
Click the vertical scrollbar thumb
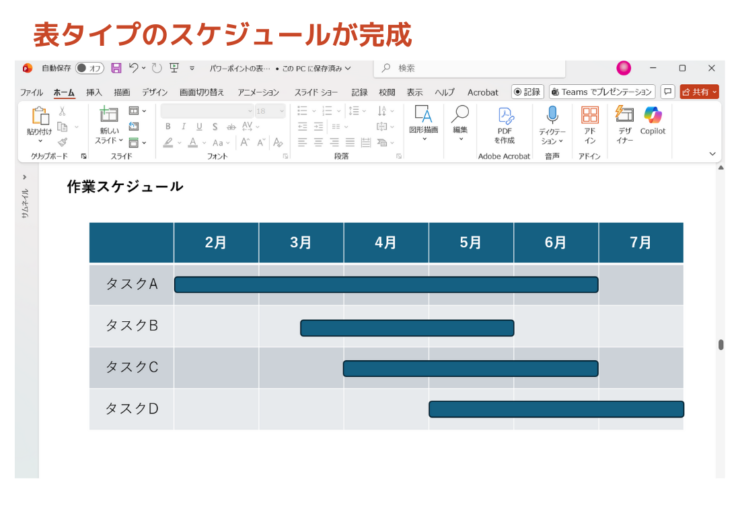(x=721, y=345)
